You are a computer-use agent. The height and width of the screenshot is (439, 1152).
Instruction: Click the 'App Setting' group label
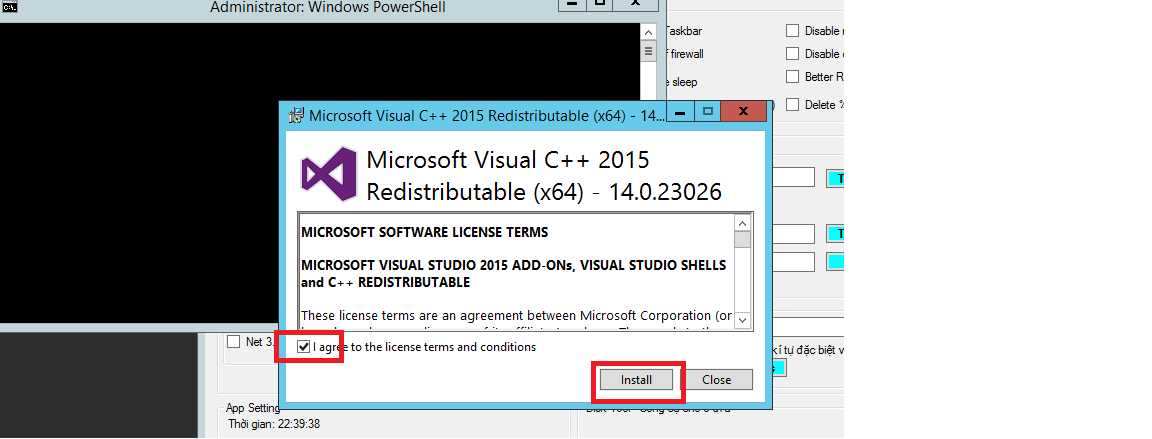(x=253, y=408)
